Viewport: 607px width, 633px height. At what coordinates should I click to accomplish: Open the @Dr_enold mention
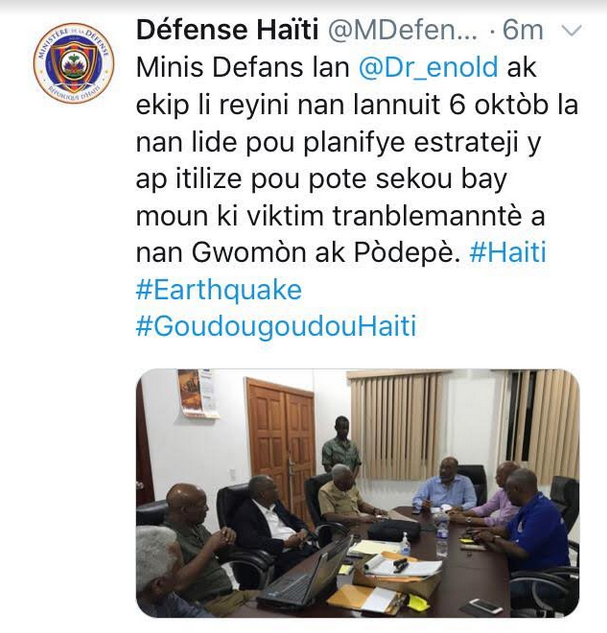[428, 67]
